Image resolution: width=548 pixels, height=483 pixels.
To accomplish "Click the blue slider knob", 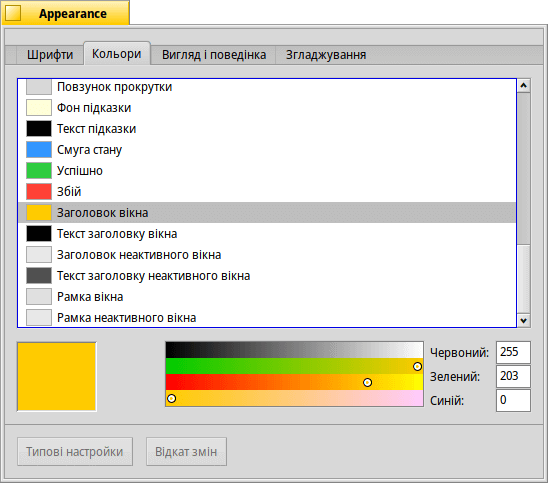I will [171, 398].
